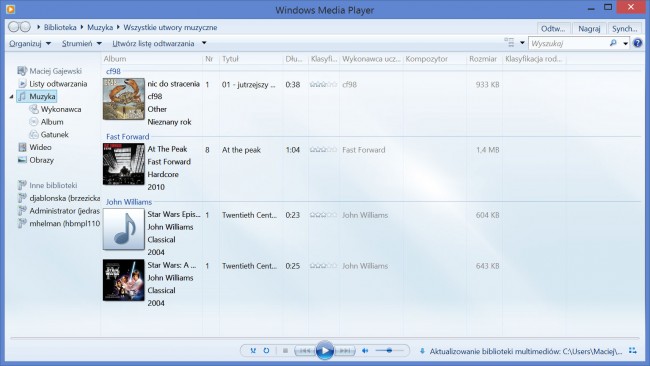Viewport: 650px width, 366px height.
Task: Click Inne biblioteki heading
Action: click(x=53, y=185)
